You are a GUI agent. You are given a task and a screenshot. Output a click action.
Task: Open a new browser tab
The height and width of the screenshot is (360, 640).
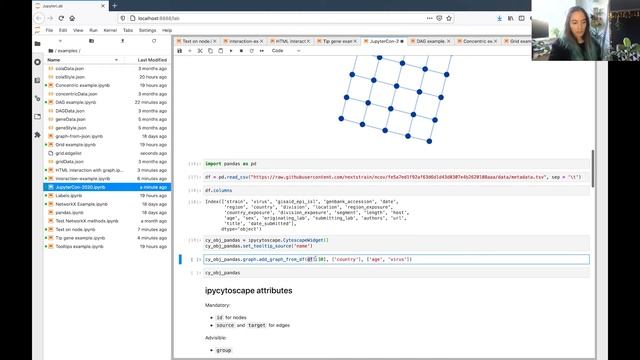tap(115, 6)
